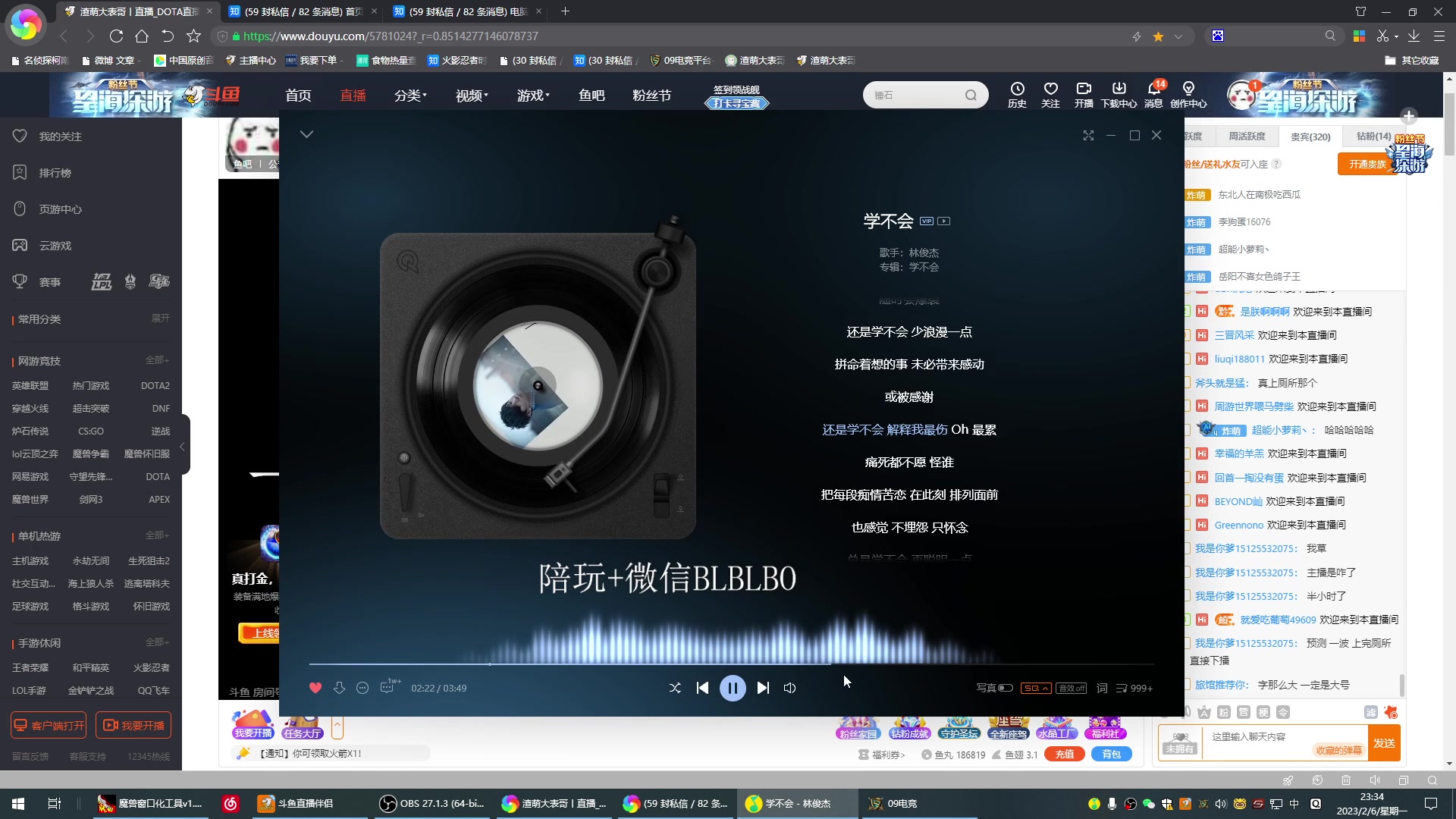This screenshot has height=819, width=1456.
Task: Open singer link 林俊杰
Action: click(x=924, y=253)
